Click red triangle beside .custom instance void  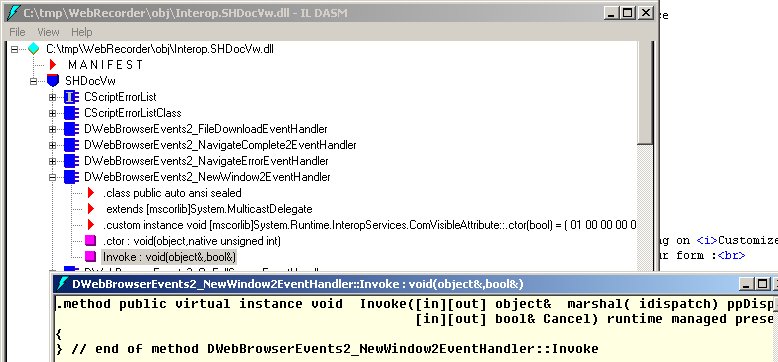pos(91,225)
